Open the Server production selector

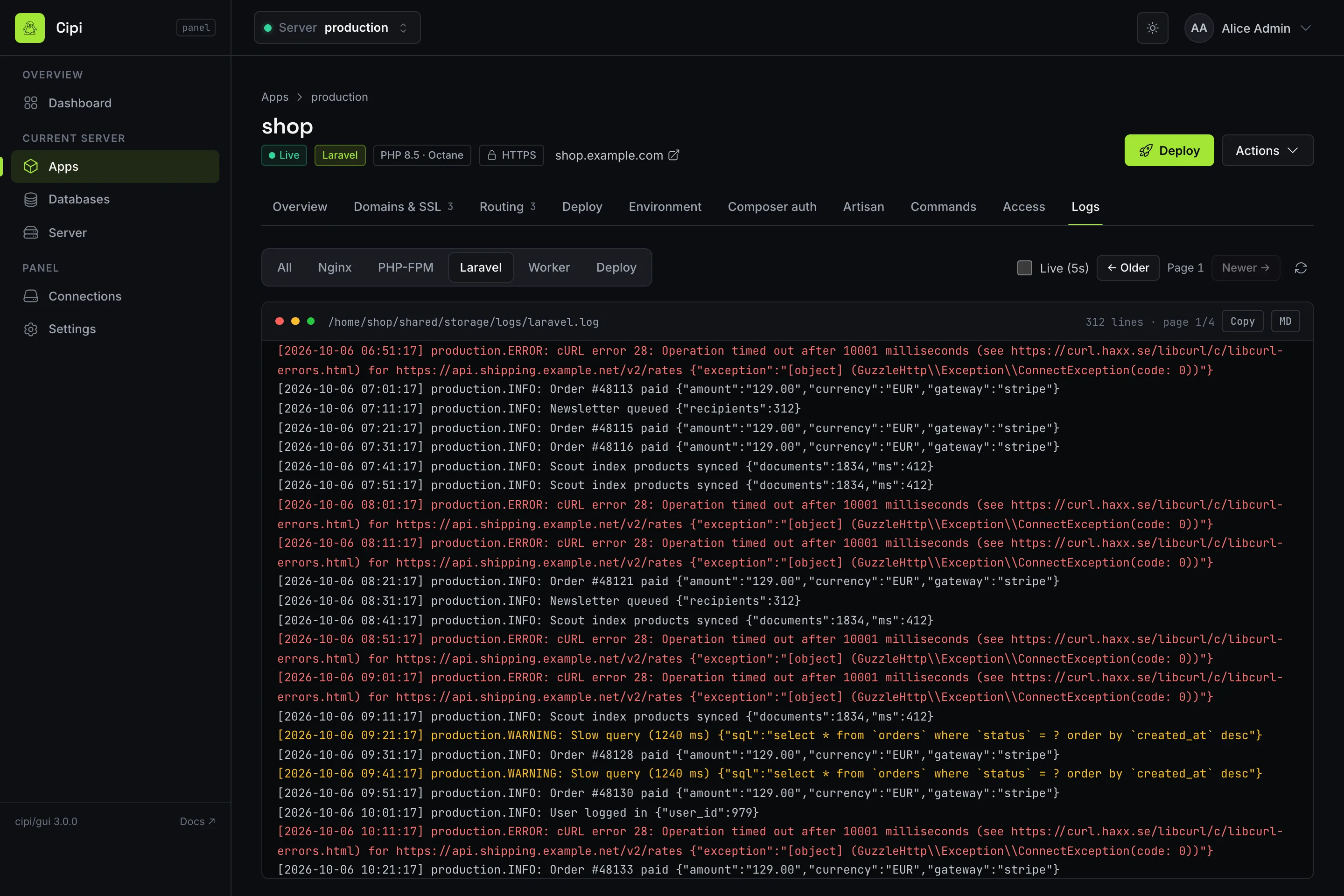(337, 28)
